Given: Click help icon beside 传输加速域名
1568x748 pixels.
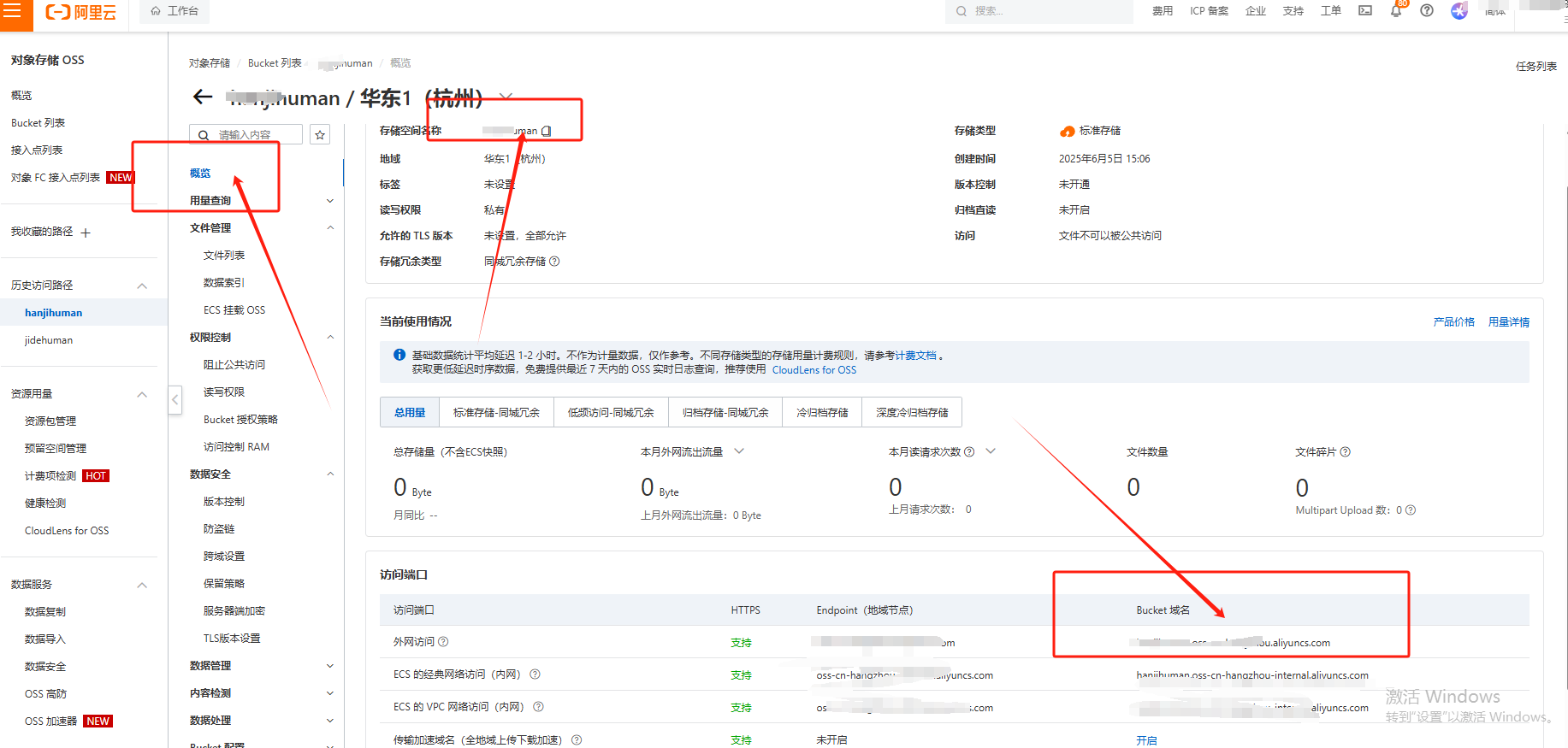Looking at the screenshot, I should click(577, 740).
